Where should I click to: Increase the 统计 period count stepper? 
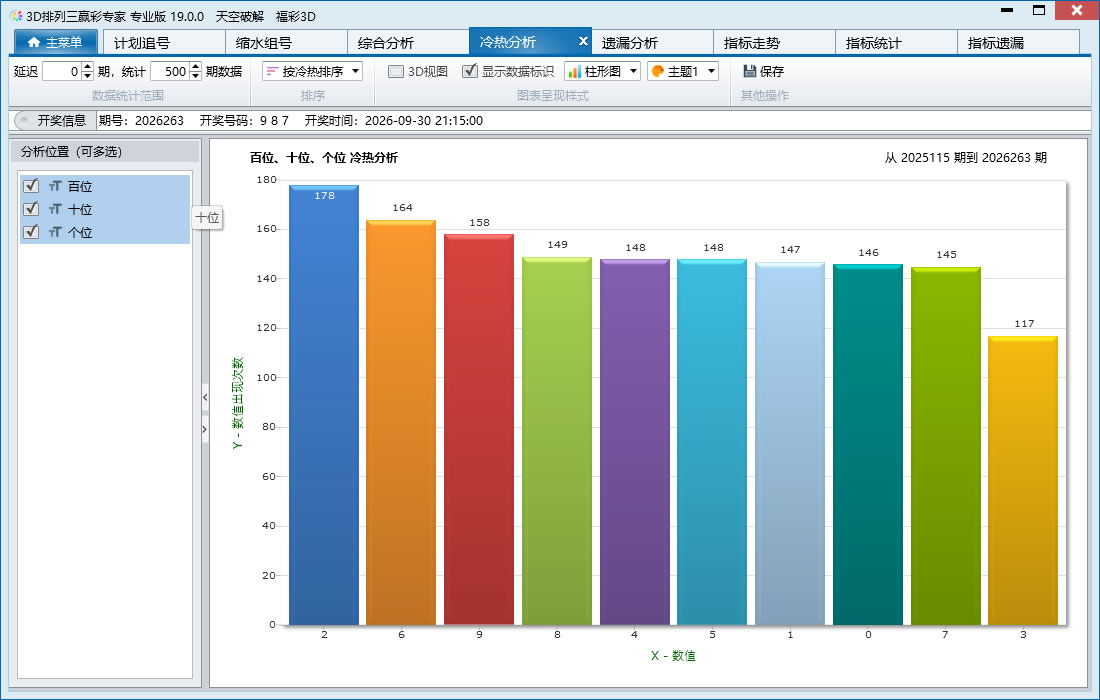196,66
